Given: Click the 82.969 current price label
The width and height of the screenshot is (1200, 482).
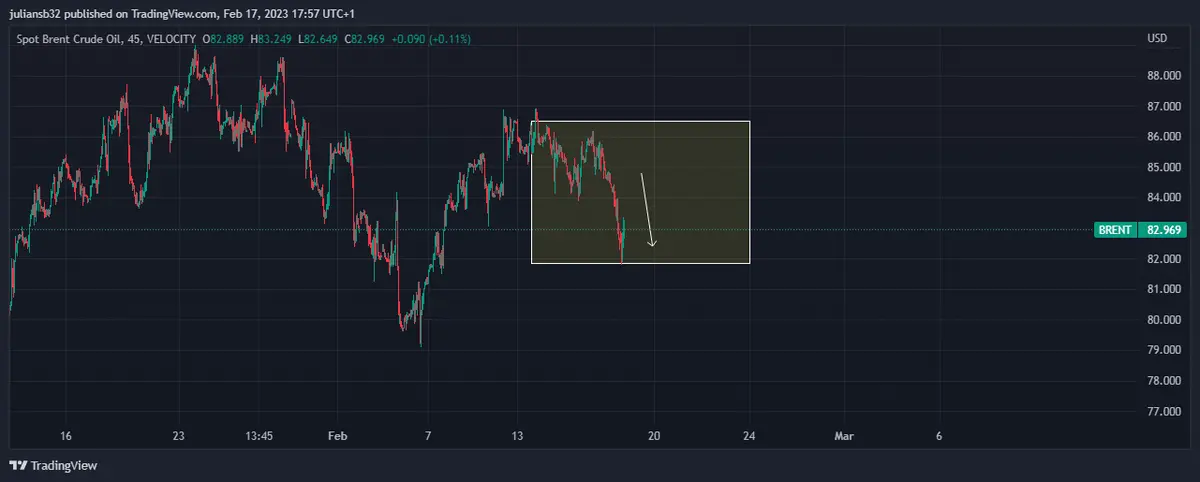Looking at the screenshot, I should 1165,230.
